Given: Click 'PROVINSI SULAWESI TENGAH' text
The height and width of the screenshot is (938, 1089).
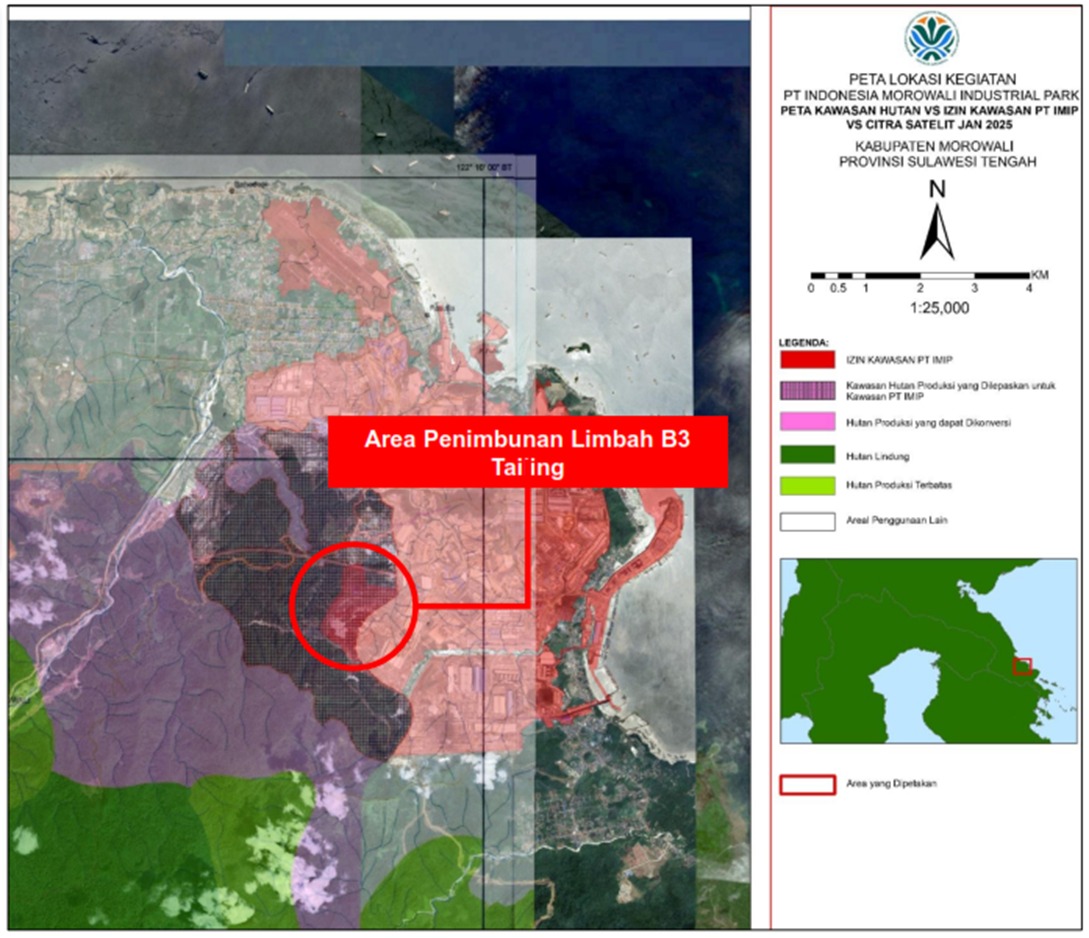Looking at the screenshot, I should pos(937,162).
